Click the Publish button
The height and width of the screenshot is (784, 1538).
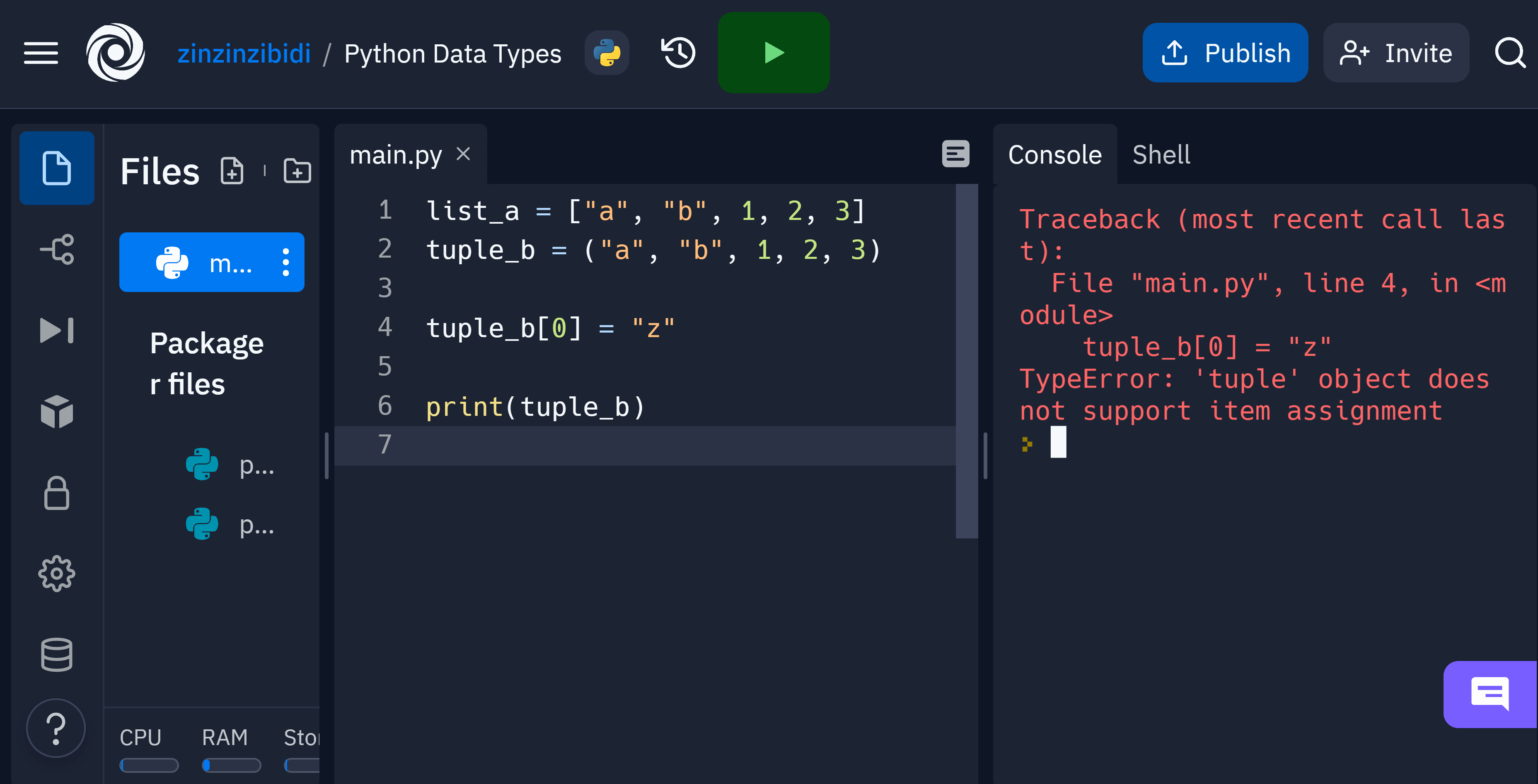(1225, 53)
